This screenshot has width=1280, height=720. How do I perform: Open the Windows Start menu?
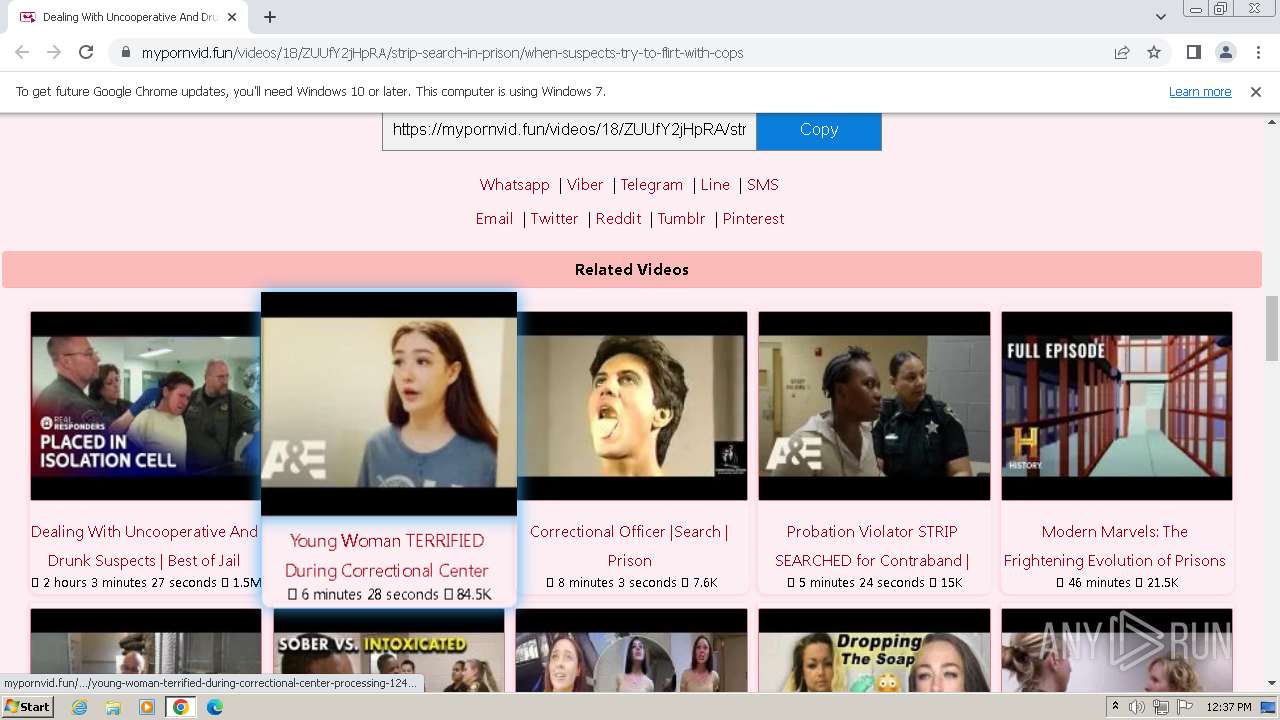pyautogui.click(x=28, y=707)
